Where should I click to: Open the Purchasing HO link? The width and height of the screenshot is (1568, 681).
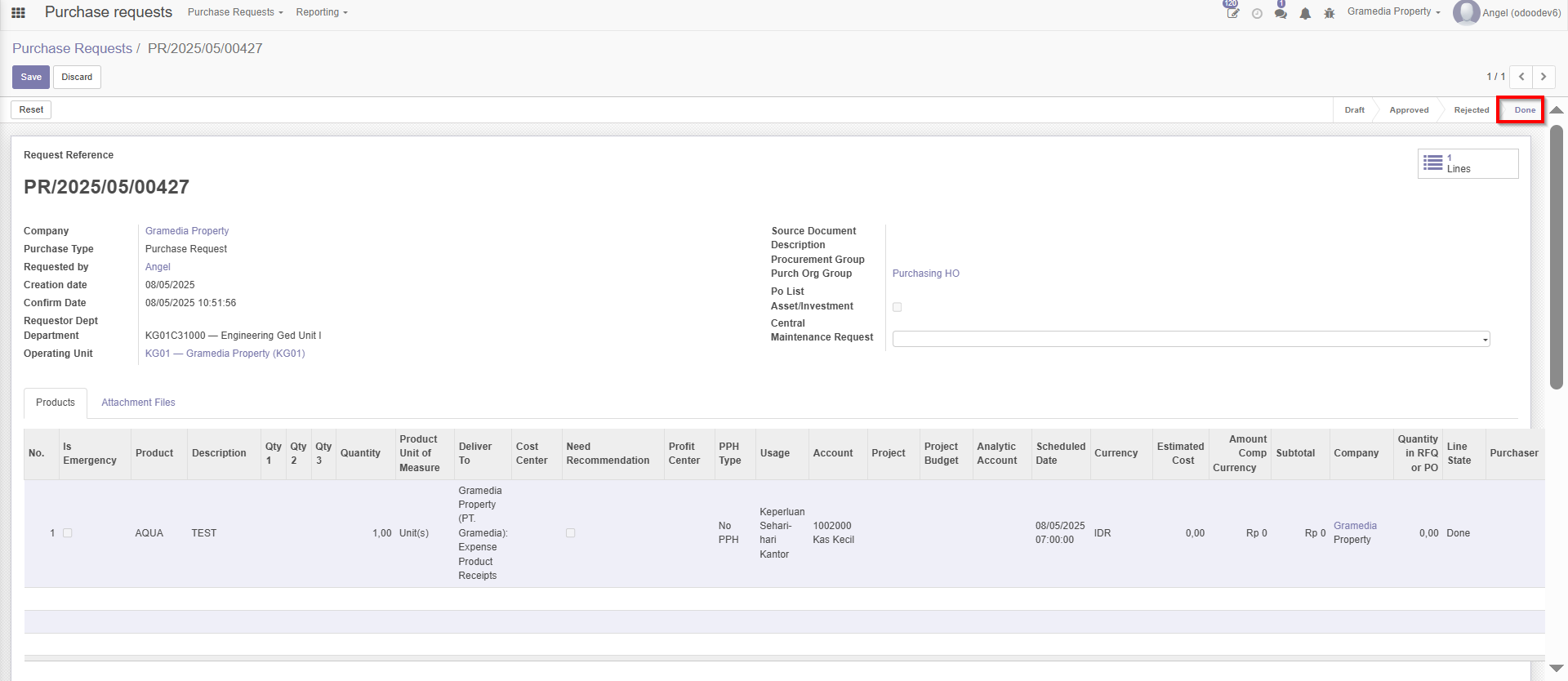click(x=925, y=274)
